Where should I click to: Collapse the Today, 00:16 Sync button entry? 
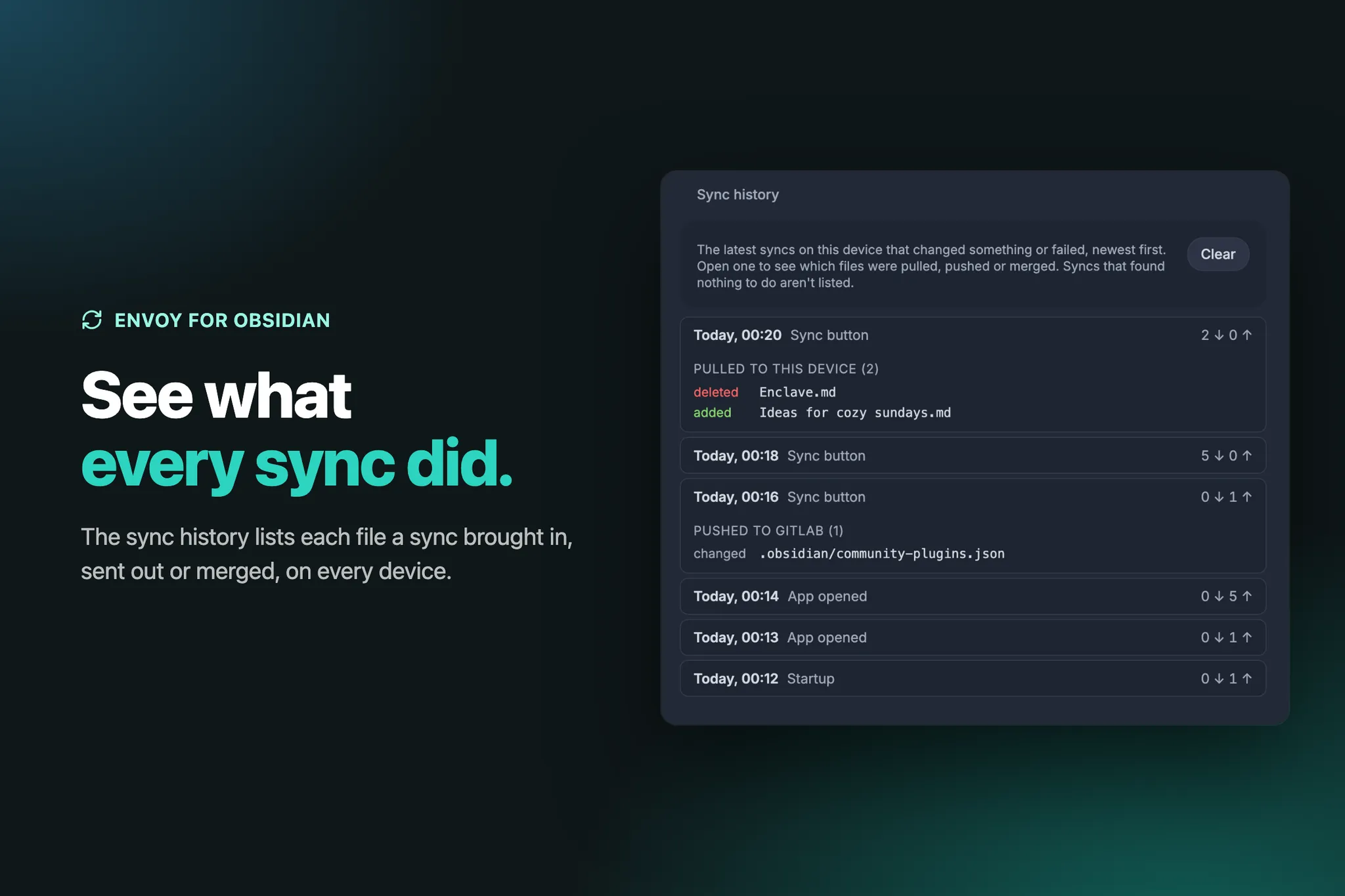pyautogui.click(x=973, y=497)
